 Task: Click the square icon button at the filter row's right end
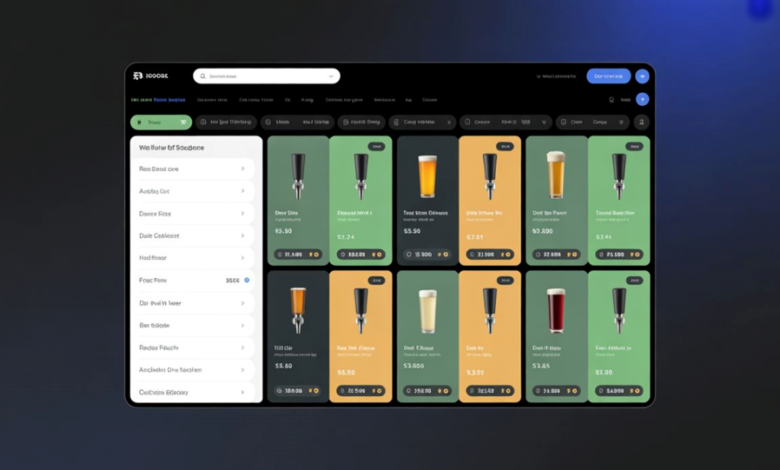pos(641,122)
